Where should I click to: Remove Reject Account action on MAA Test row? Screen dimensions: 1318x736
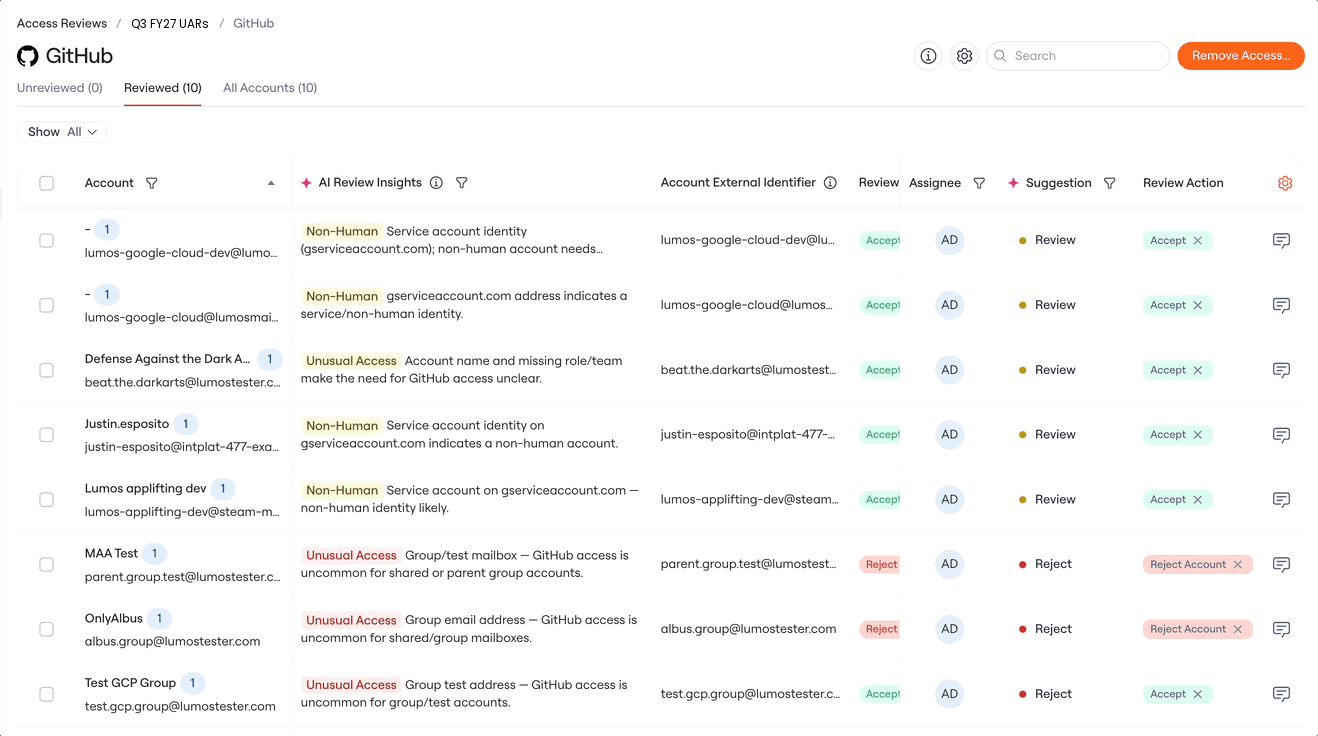pyautogui.click(x=1238, y=565)
